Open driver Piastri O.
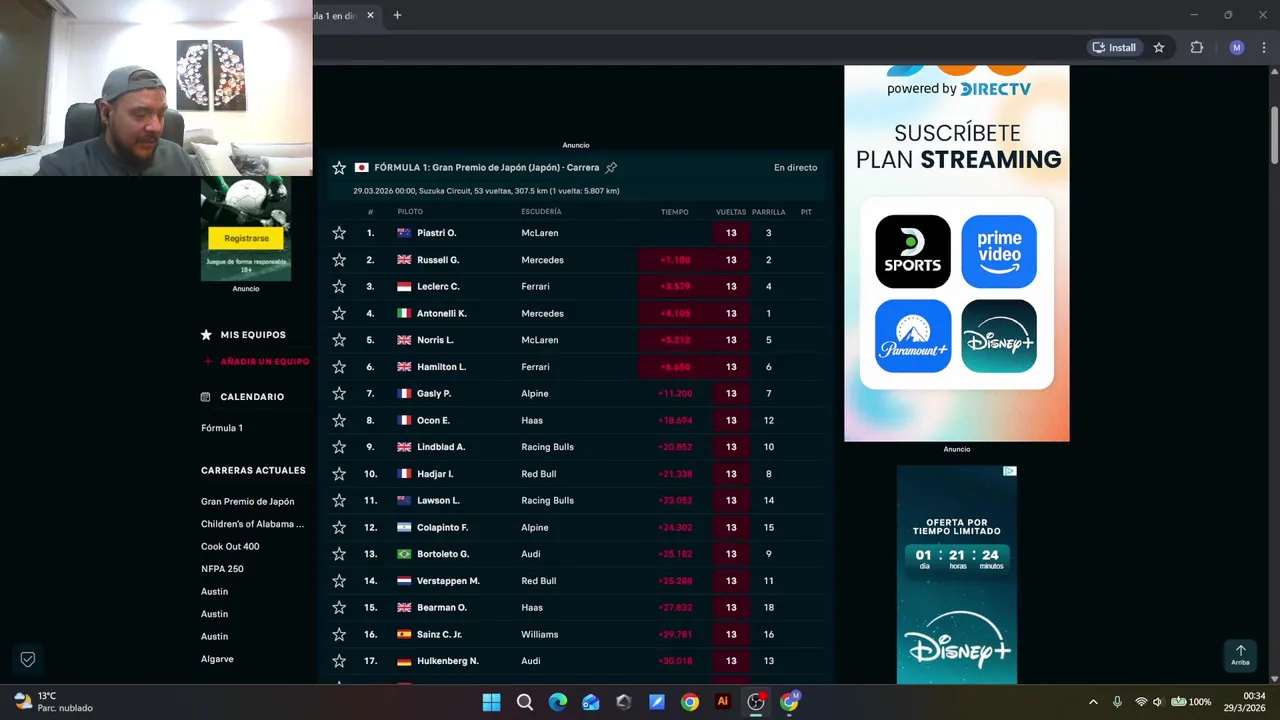The width and height of the screenshot is (1280, 720). click(x=436, y=233)
